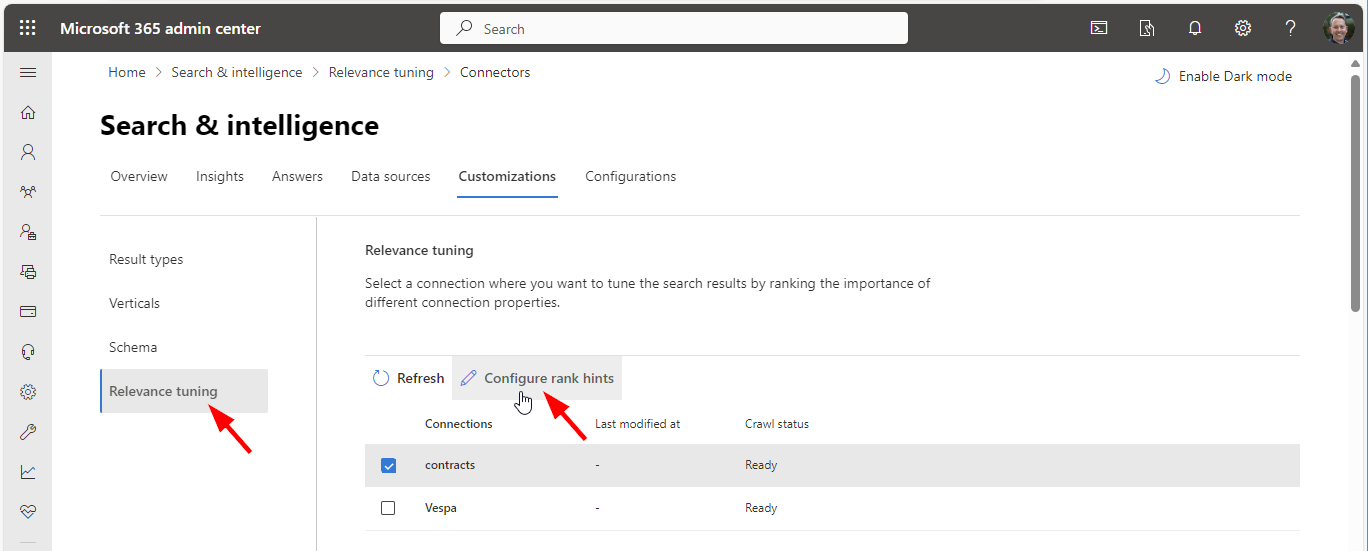Click Crawl status column header
Screen dimensions: 1368x551
(777, 424)
